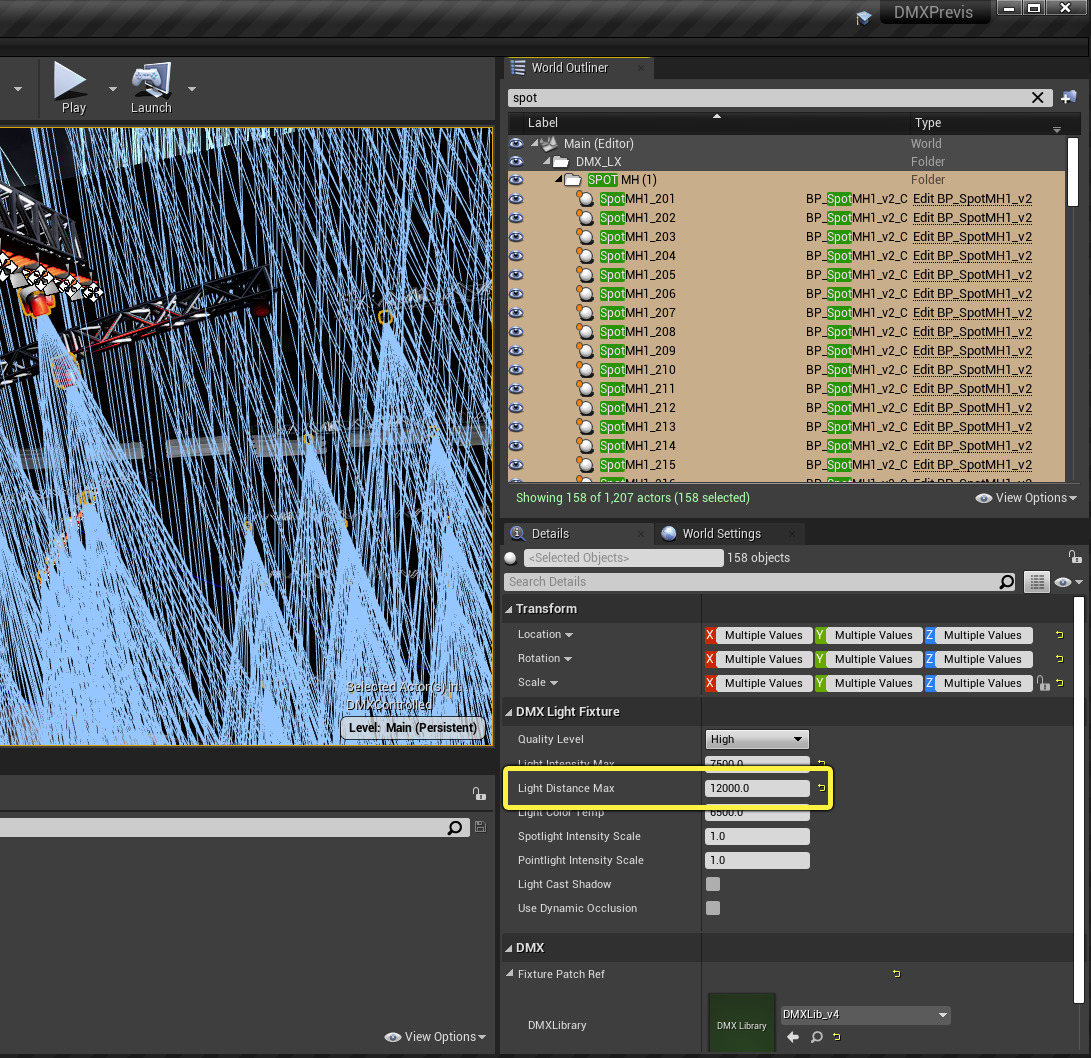Image resolution: width=1091 pixels, height=1058 pixels.
Task: Enable Light Cast Shadow checkbox
Action: (713, 884)
